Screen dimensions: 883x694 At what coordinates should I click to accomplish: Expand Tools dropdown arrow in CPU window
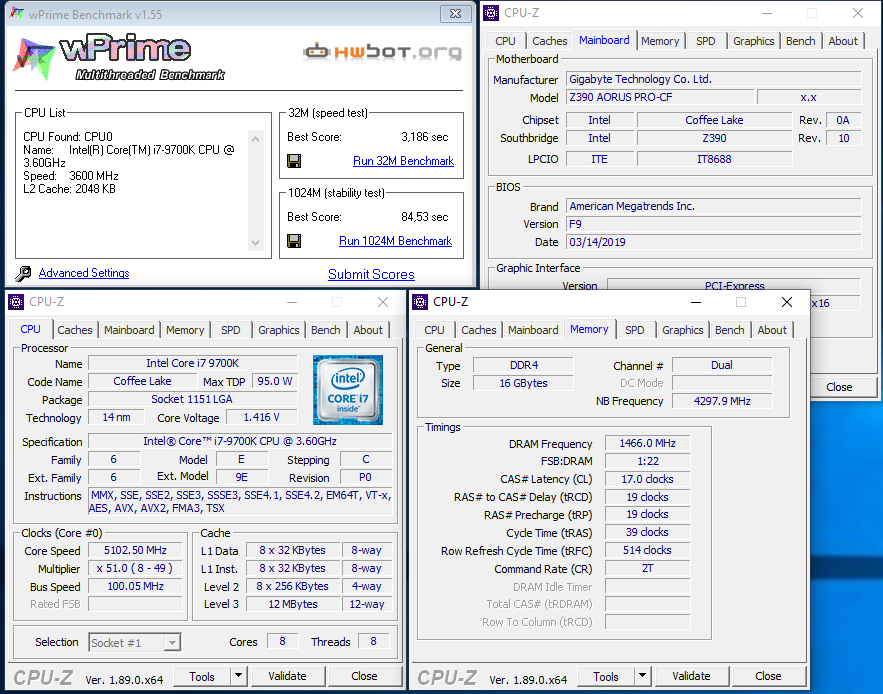238,676
